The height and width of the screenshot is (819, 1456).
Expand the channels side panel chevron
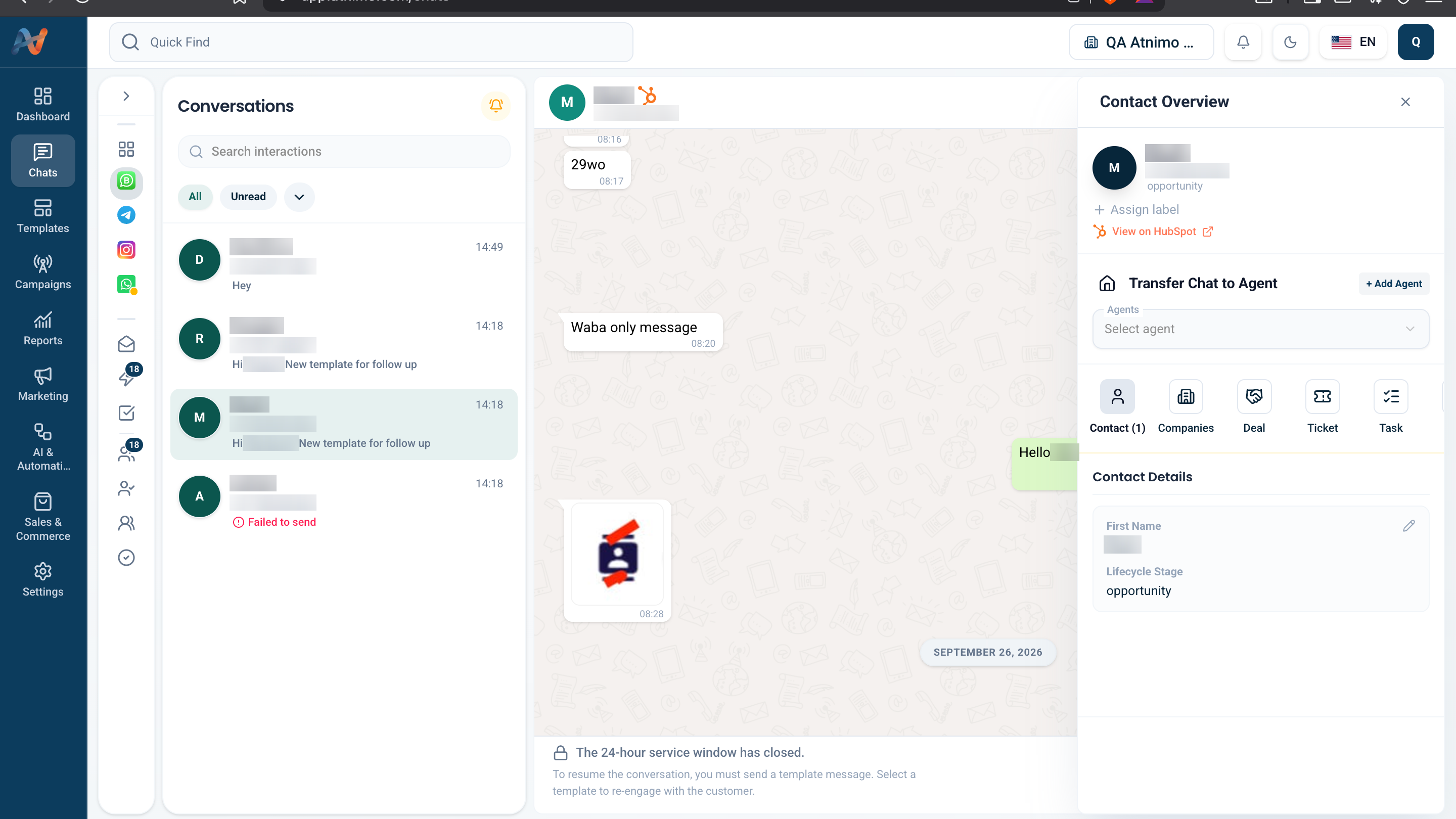pyautogui.click(x=126, y=96)
